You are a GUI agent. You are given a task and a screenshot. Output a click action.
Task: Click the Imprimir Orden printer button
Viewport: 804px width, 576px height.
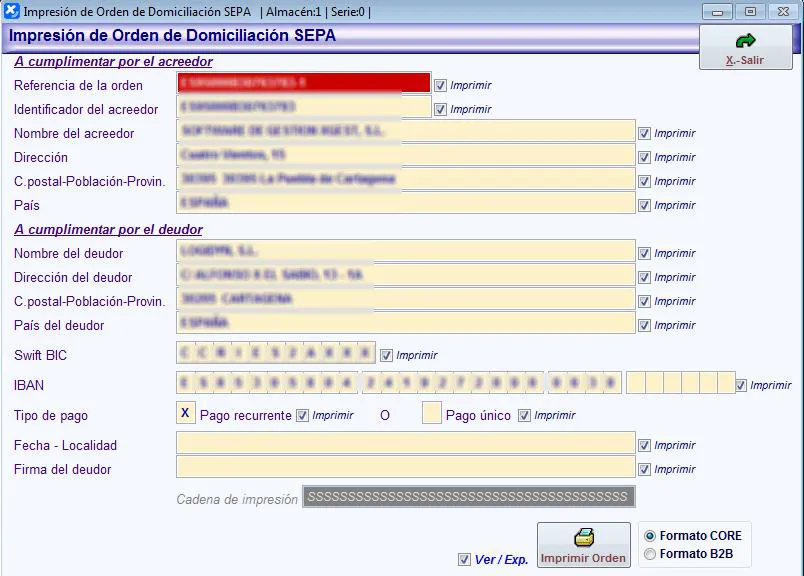[583, 545]
